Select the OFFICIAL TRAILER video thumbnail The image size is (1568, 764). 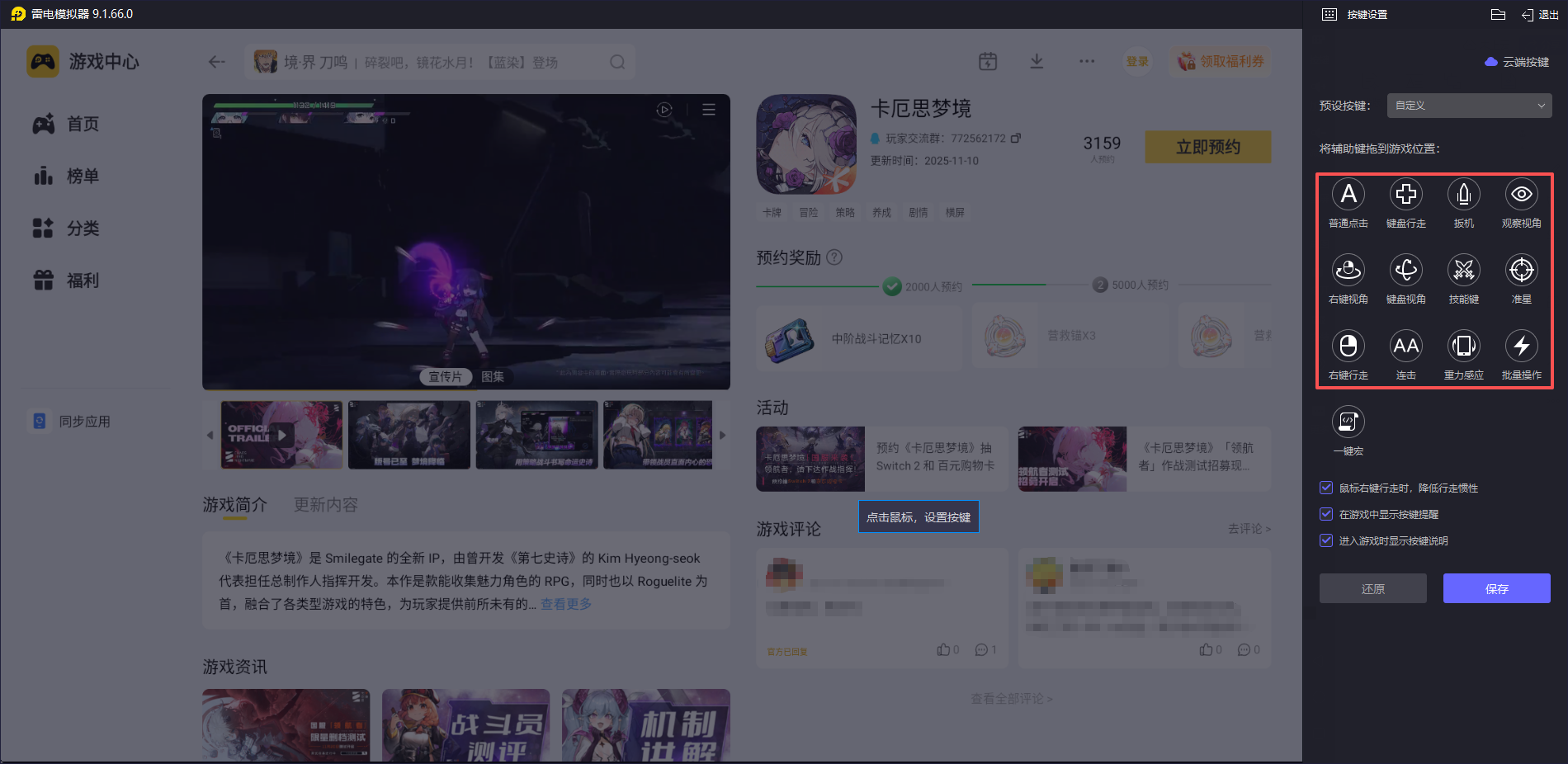(281, 435)
